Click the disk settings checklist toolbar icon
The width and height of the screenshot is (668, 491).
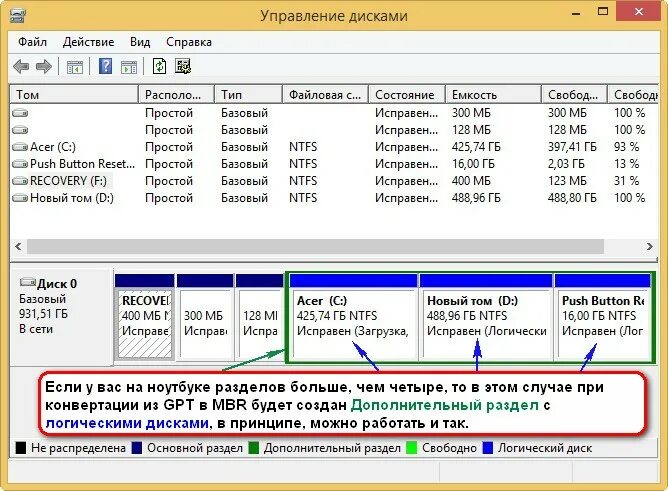pyautogui.click(x=183, y=66)
